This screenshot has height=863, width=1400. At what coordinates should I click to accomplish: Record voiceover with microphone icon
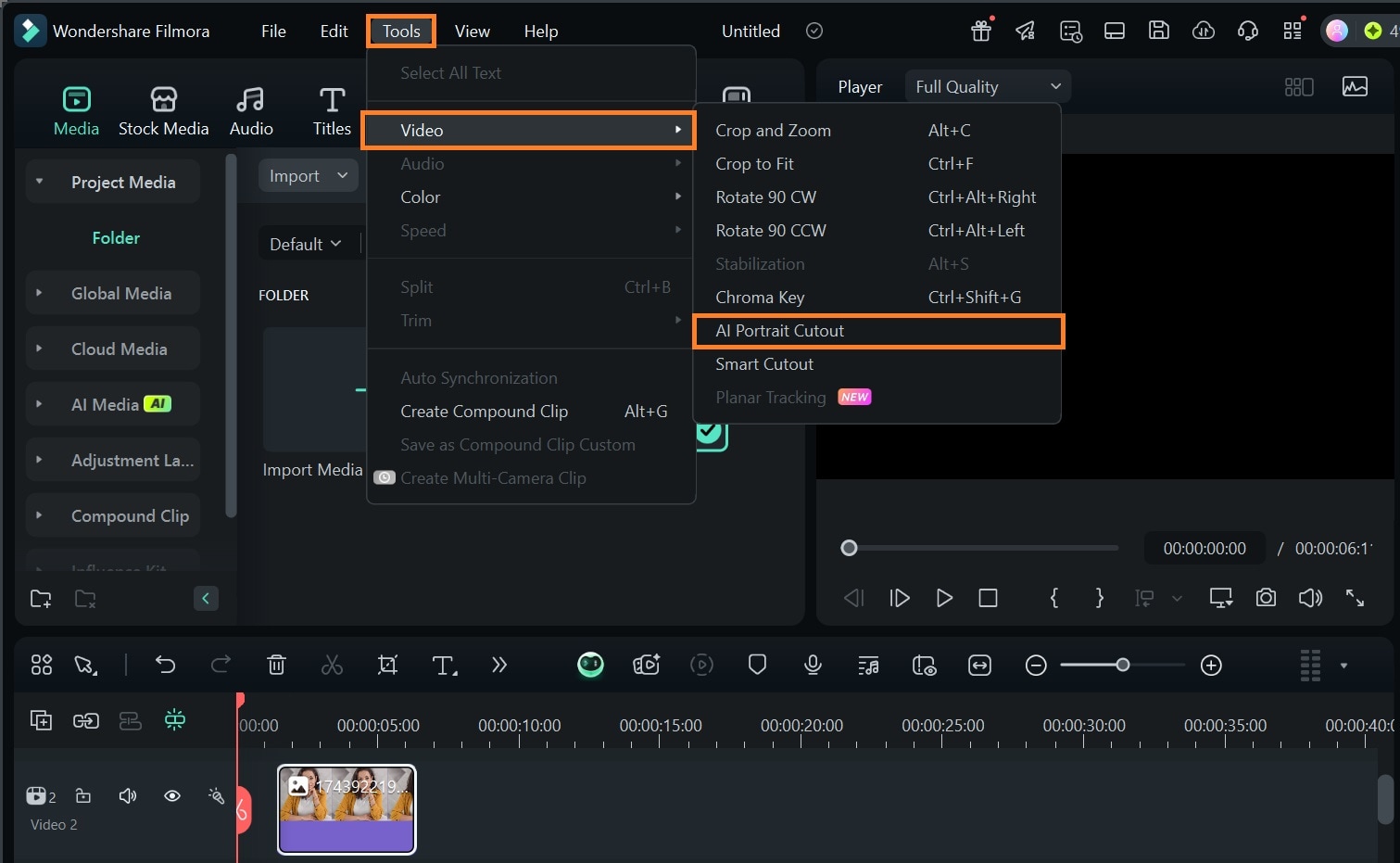click(813, 665)
